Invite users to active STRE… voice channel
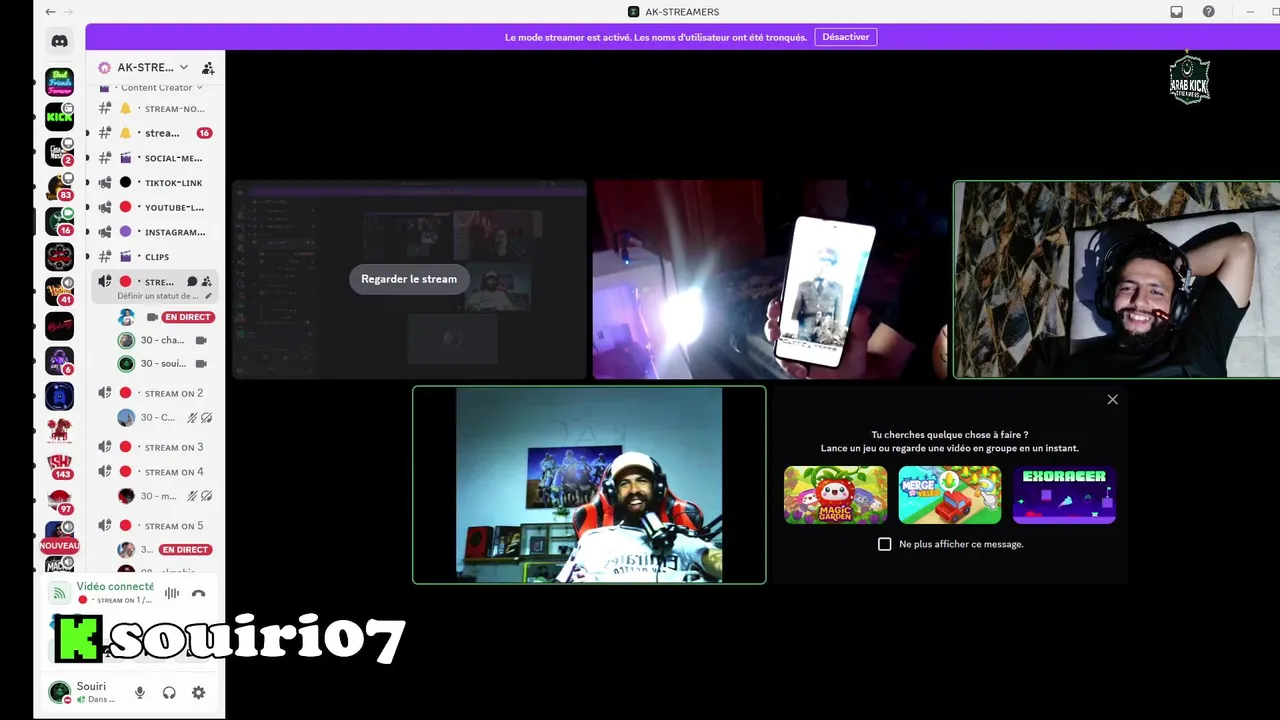The width and height of the screenshot is (1280, 720). [x=207, y=282]
